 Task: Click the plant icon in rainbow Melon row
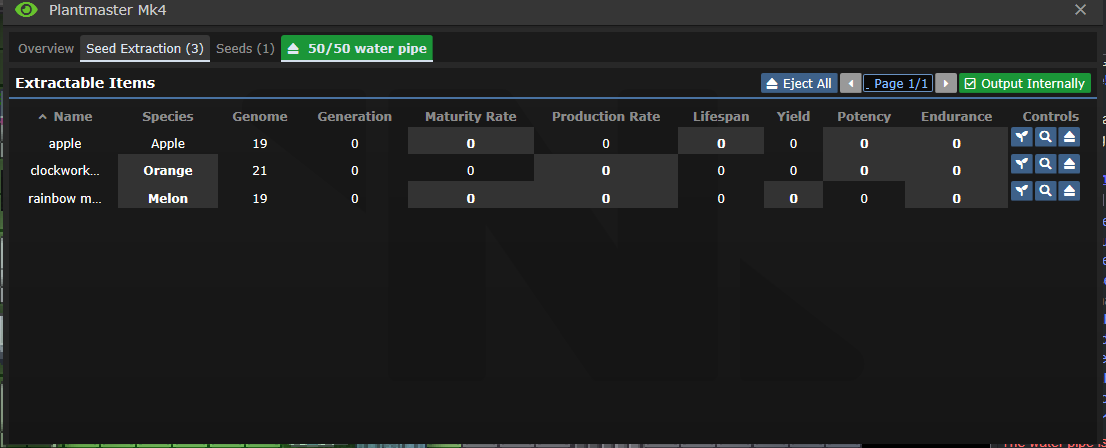tap(1021, 190)
